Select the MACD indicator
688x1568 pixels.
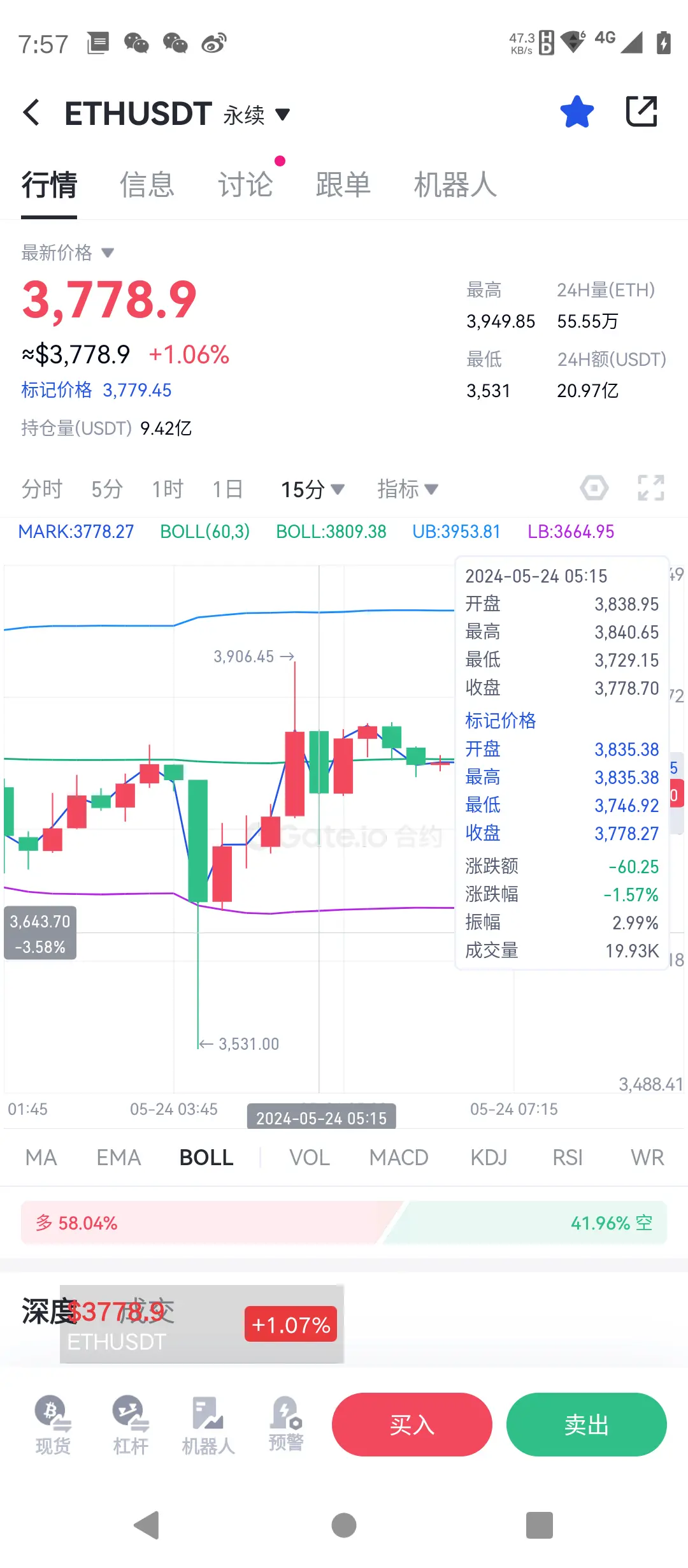tap(399, 1158)
